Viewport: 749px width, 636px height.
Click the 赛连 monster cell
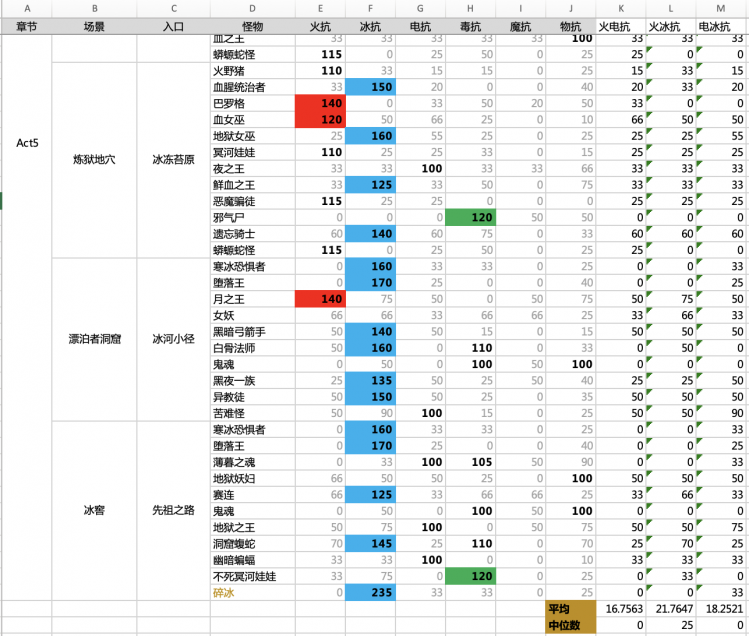(x=252, y=495)
